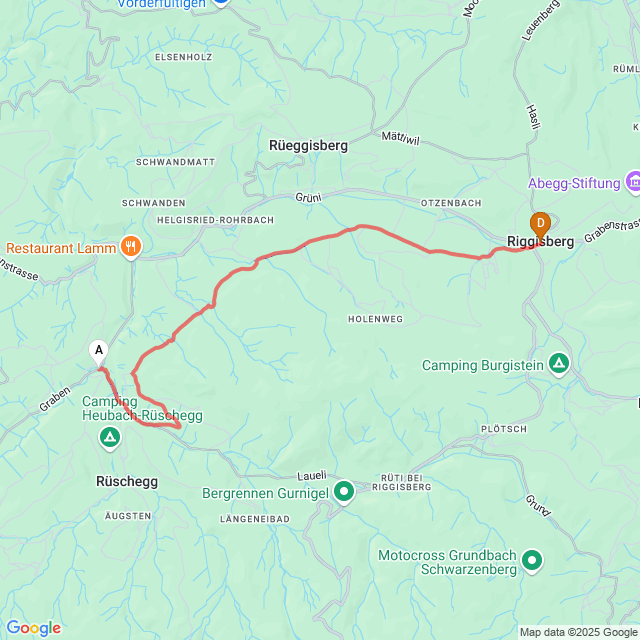Select the Motocross Grundbach Schwarzenberg text label
Viewport: 640px width, 640px height.
tap(448, 562)
